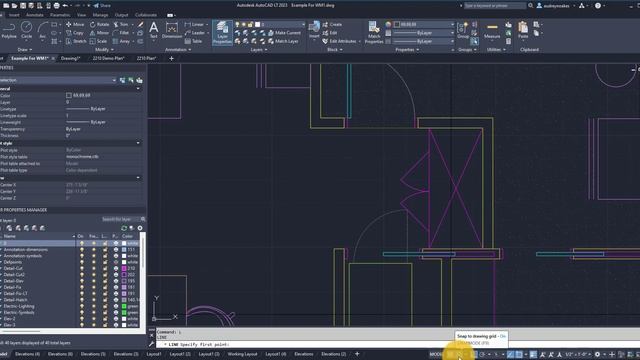Open the Manage ribbon tab
The image size is (640, 360).
(100, 15)
